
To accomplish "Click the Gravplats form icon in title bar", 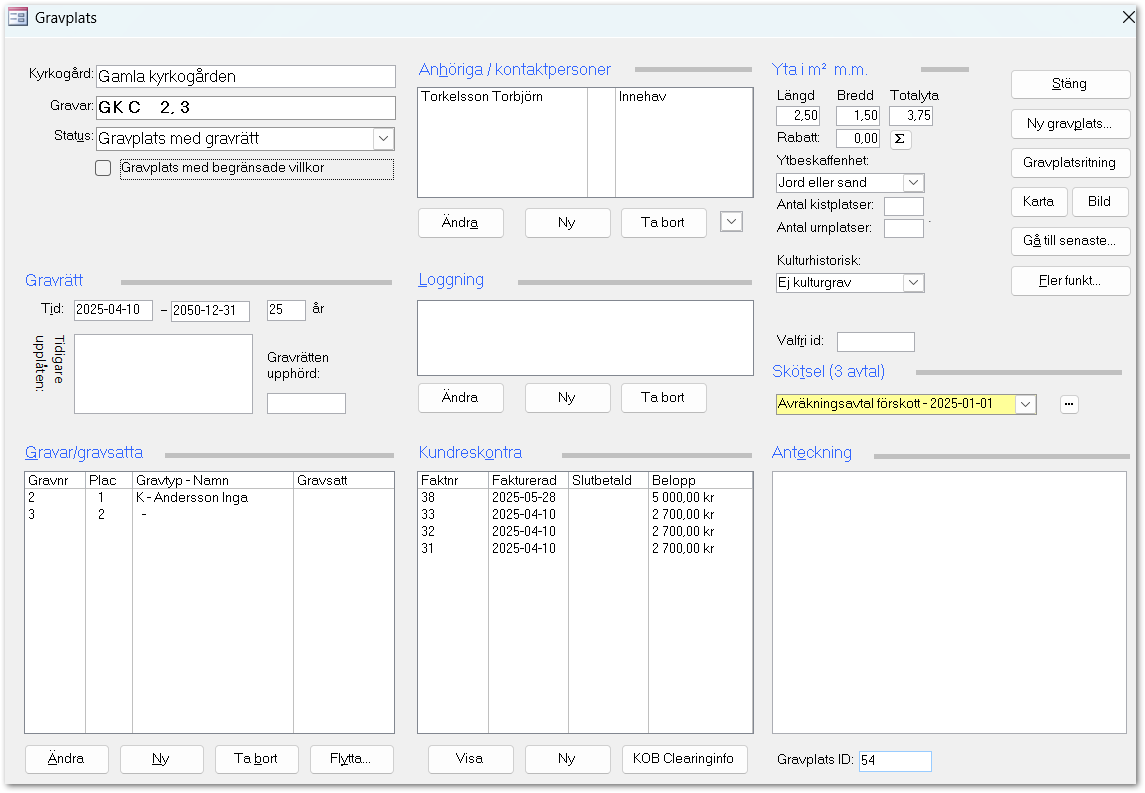I will click(17, 17).
